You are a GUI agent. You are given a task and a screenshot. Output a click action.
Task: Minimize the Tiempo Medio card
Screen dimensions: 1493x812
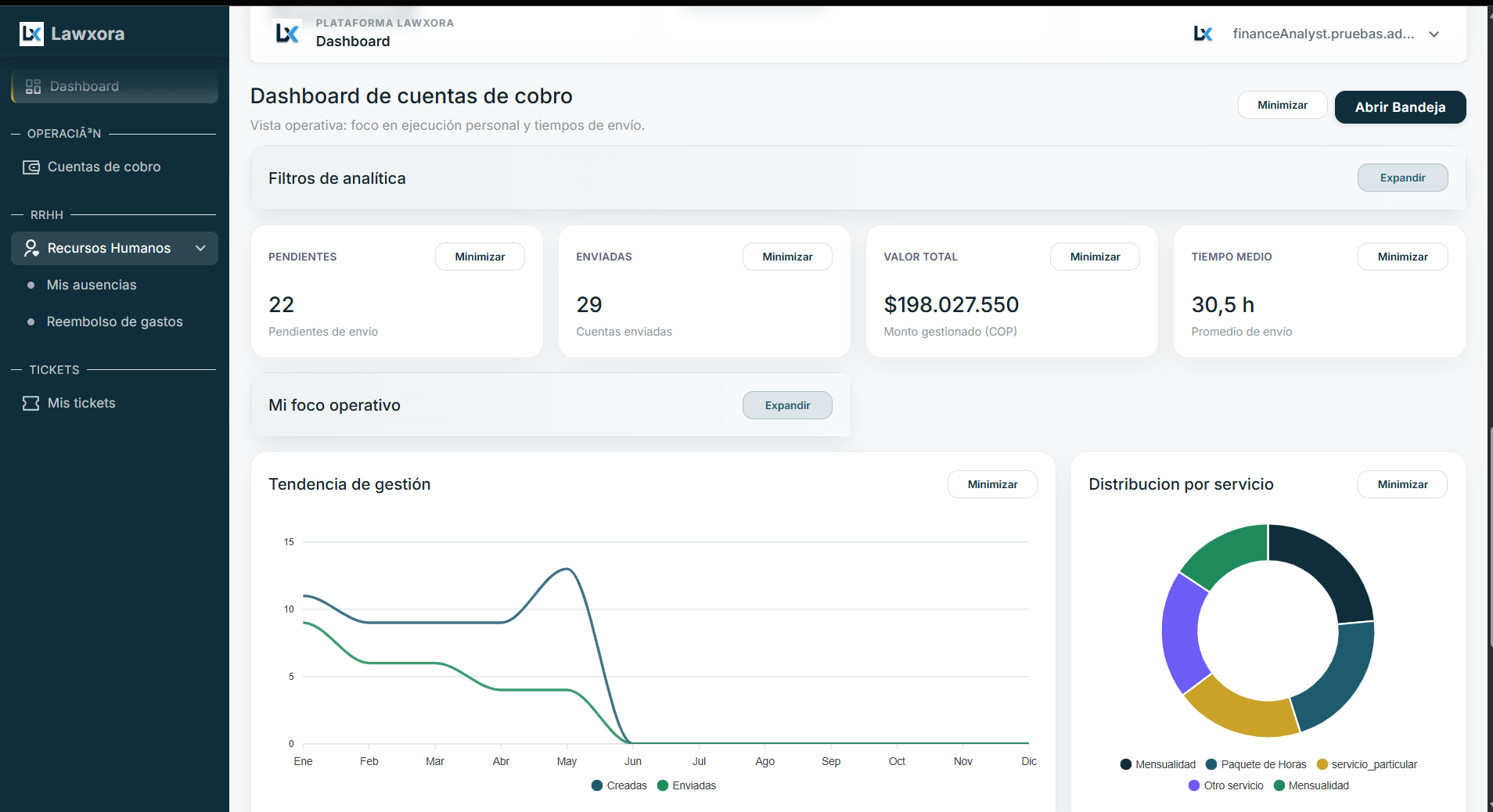(1402, 257)
